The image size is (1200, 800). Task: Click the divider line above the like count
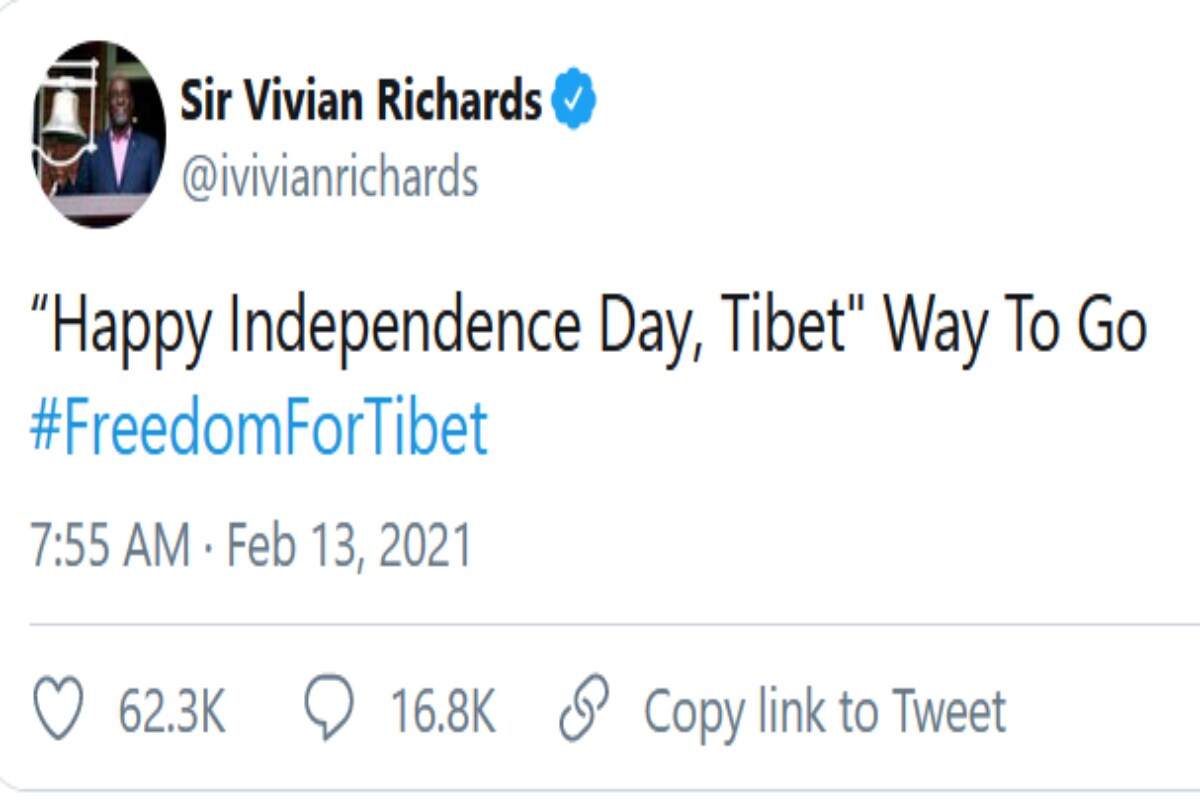point(614,625)
